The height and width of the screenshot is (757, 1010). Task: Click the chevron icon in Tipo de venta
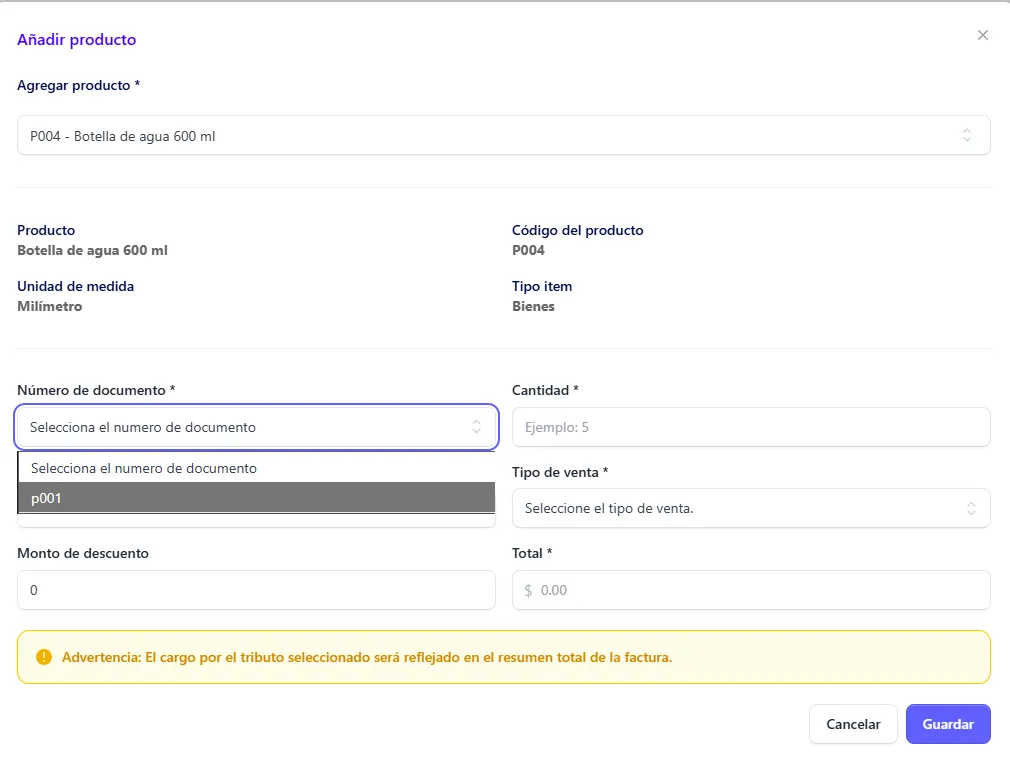click(971, 508)
